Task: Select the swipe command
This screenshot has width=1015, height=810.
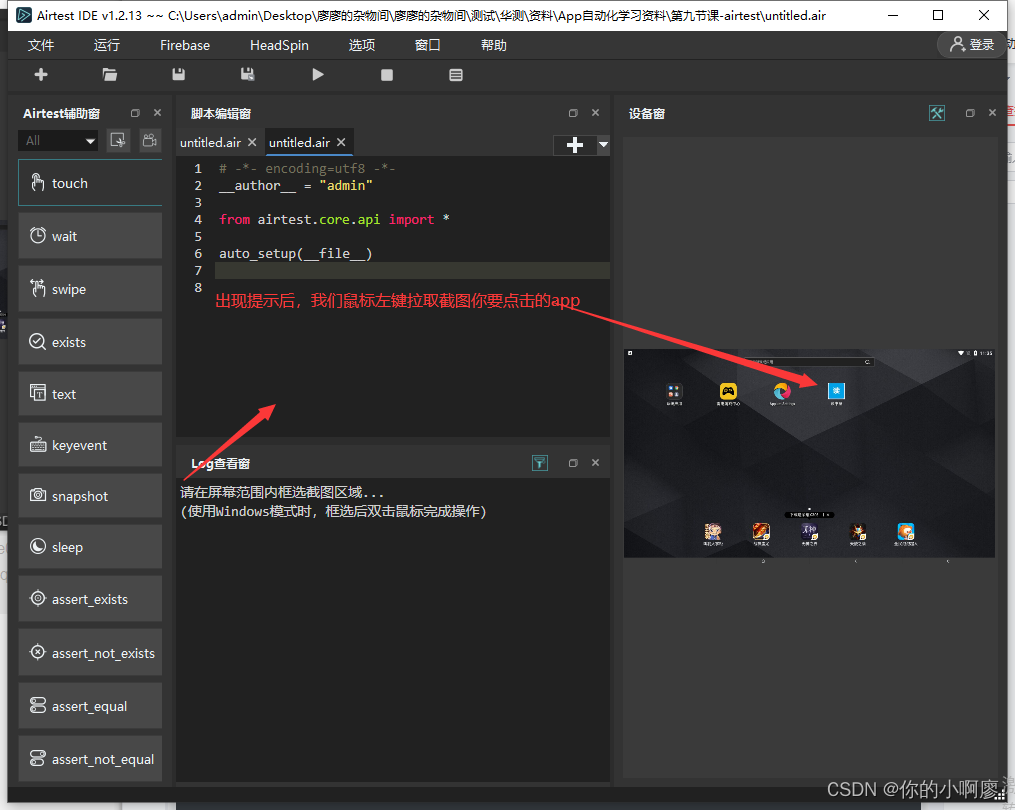Action: 90,289
